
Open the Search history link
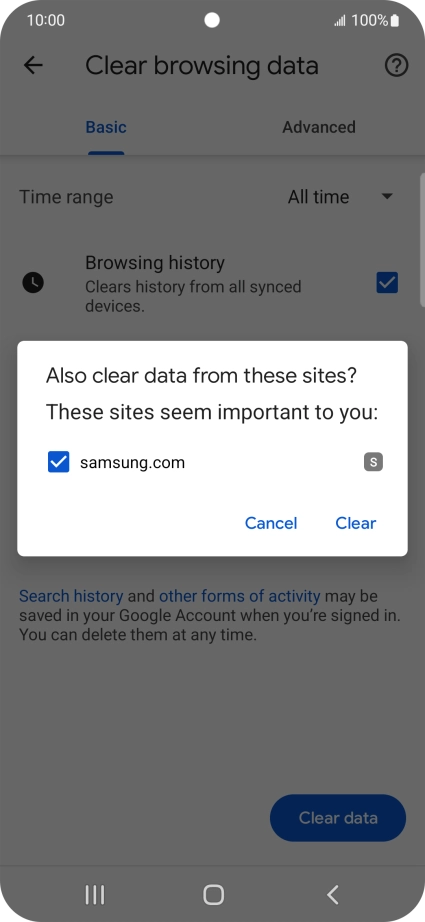pyautogui.click(x=71, y=596)
